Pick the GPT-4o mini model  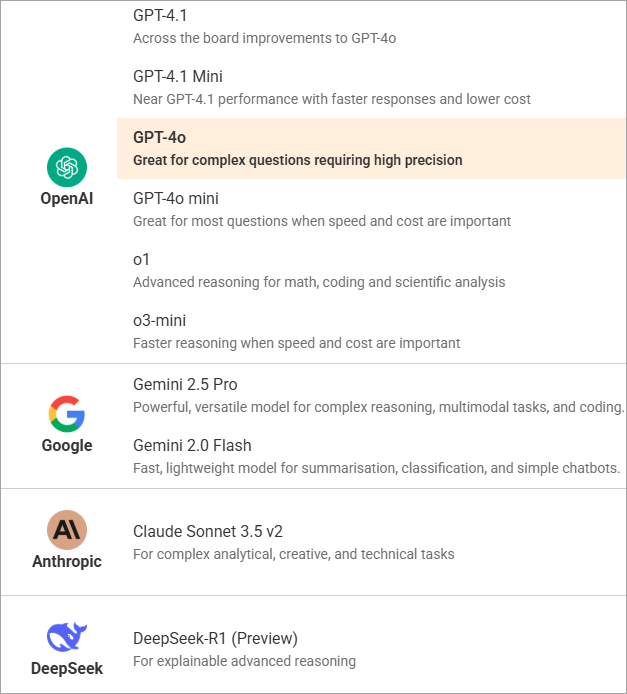click(371, 209)
